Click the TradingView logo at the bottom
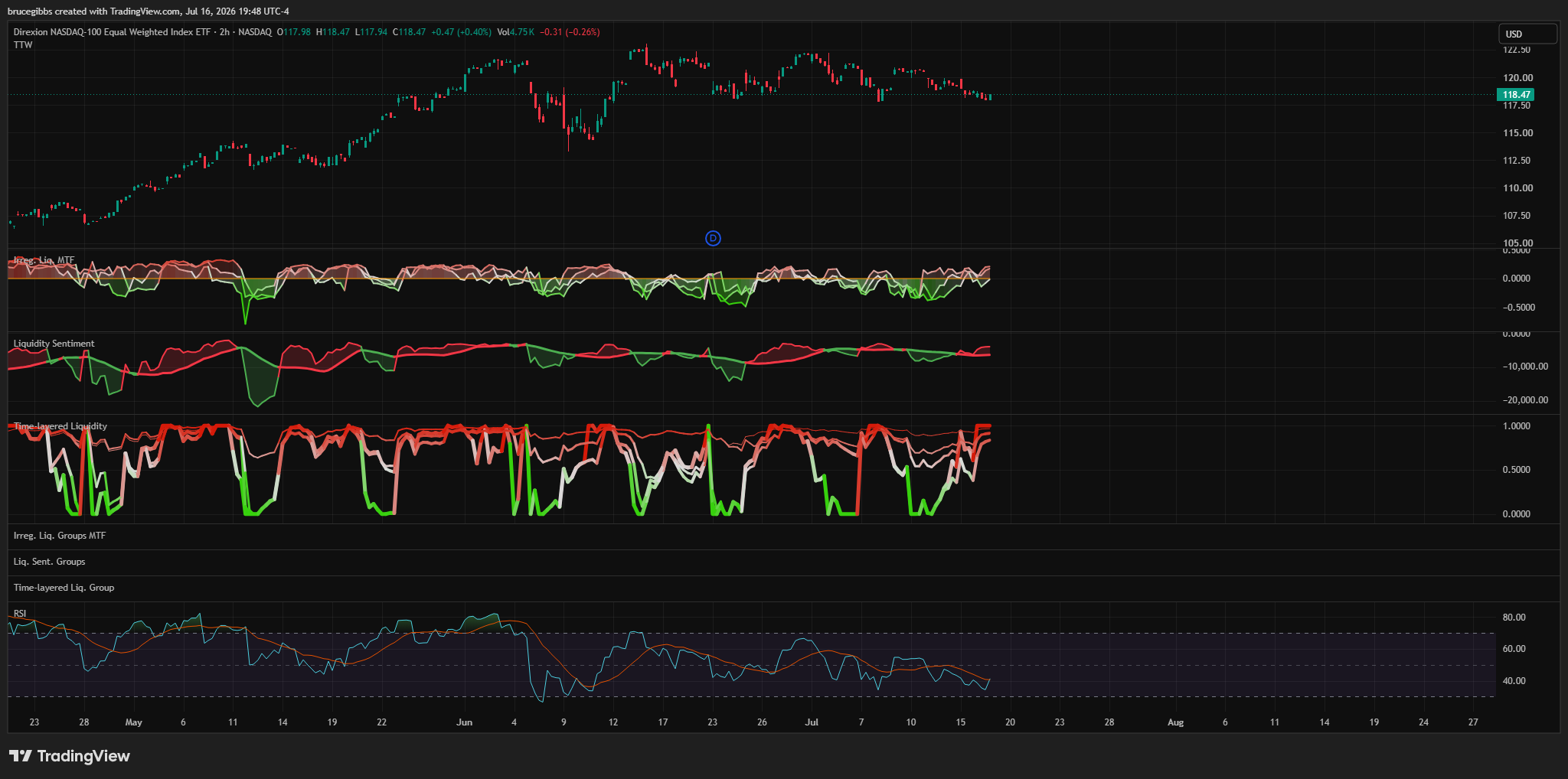This screenshot has width=1568, height=779. (x=70, y=756)
